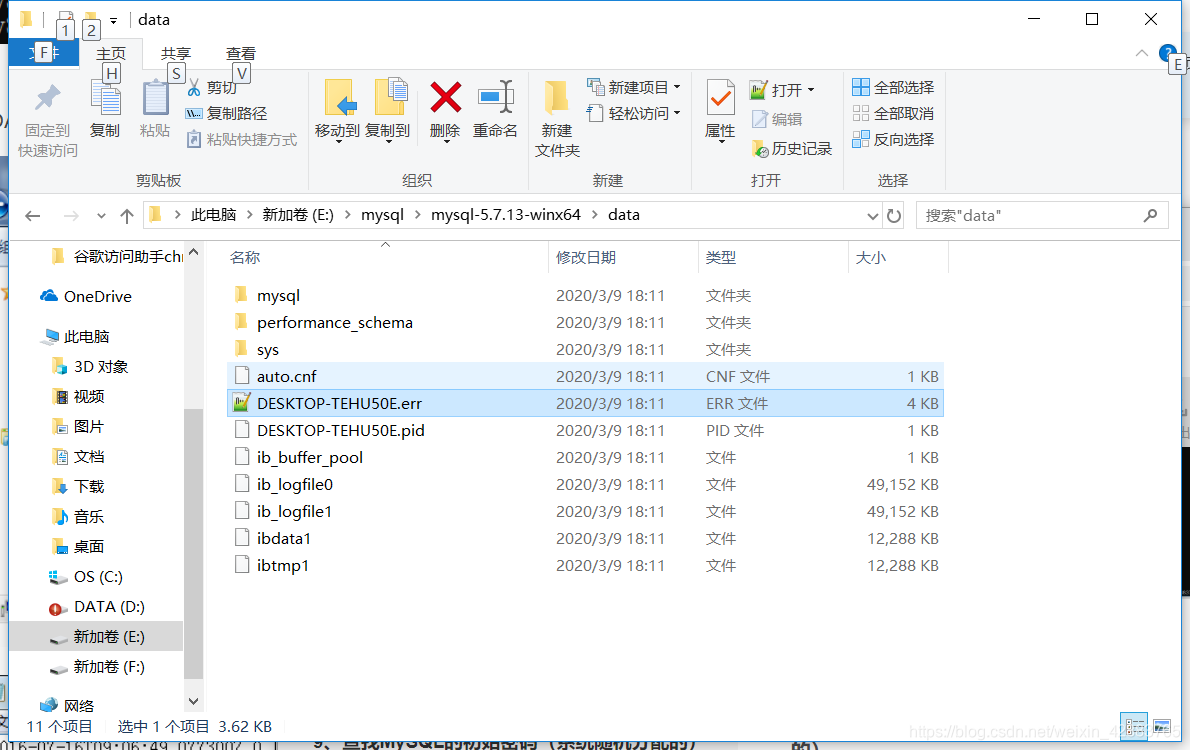Click Paste Shortcut (粘贴快捷方式)

(x=241, y=140)
